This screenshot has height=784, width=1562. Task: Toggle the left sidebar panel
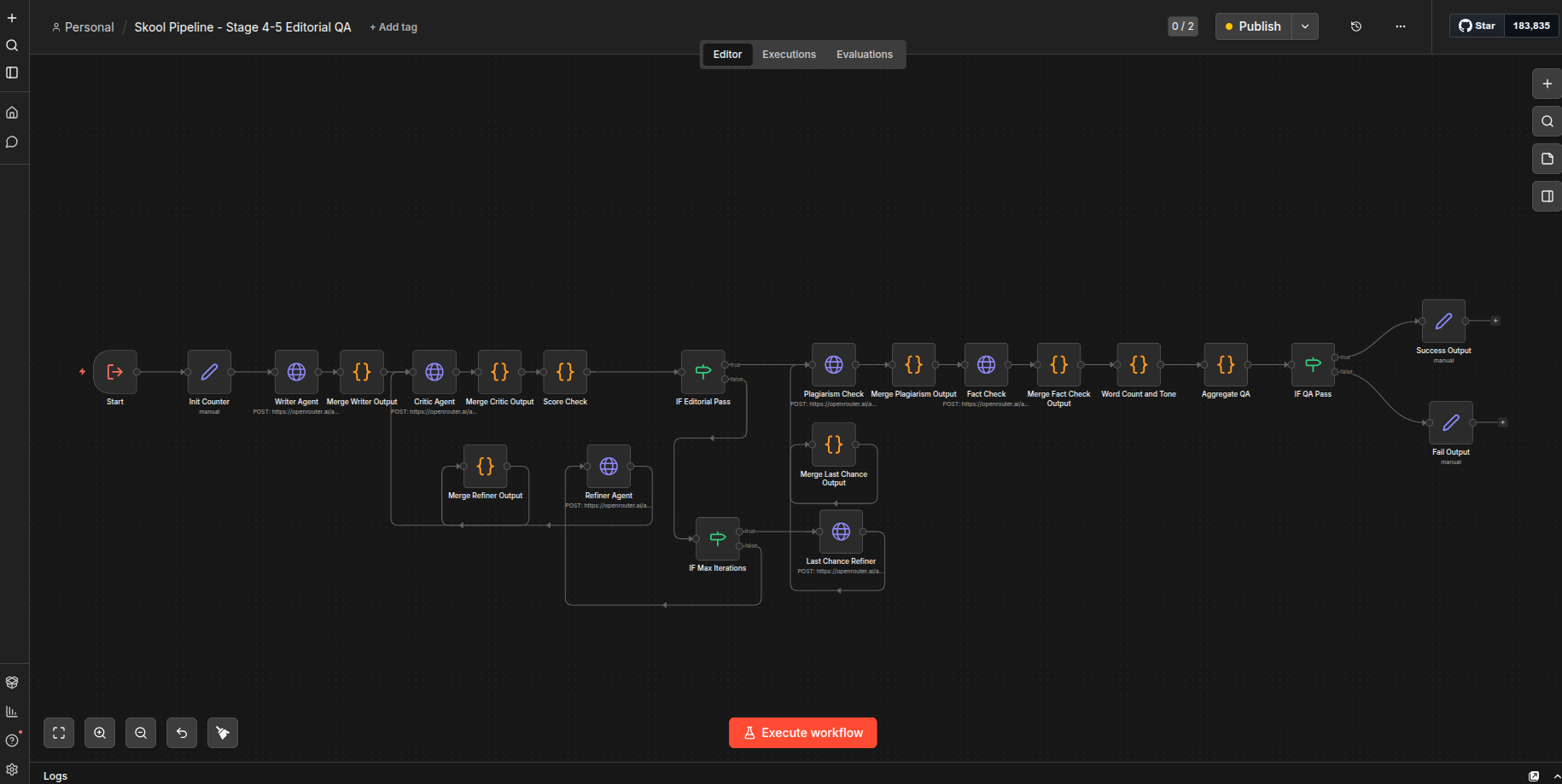12,73
